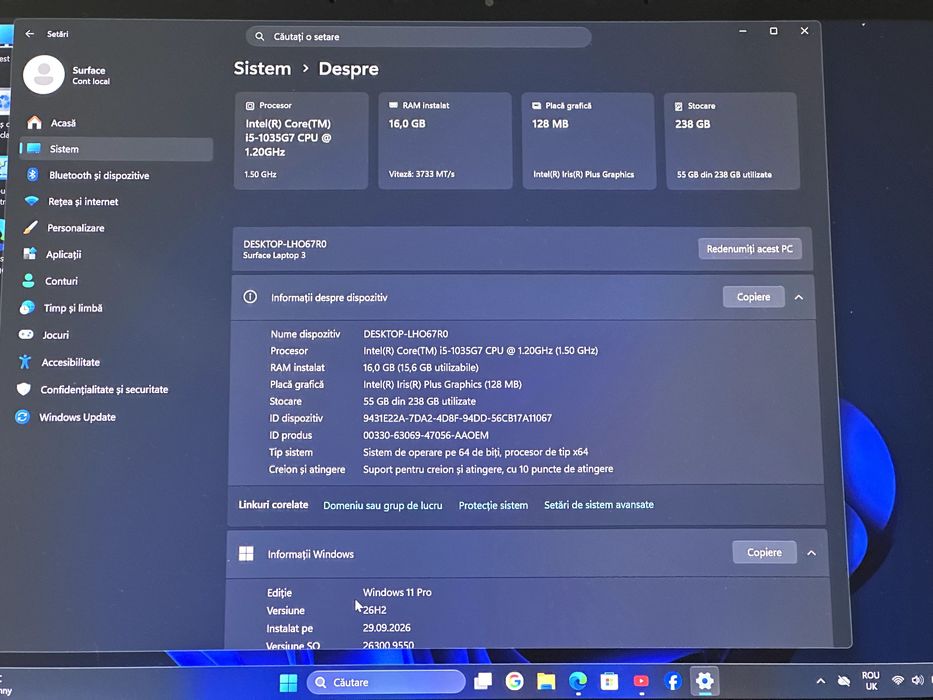Open Windows Start menu on taskbar
Image resolution: width=933 pixels, height=700 pixels.
tap(289, 682)
